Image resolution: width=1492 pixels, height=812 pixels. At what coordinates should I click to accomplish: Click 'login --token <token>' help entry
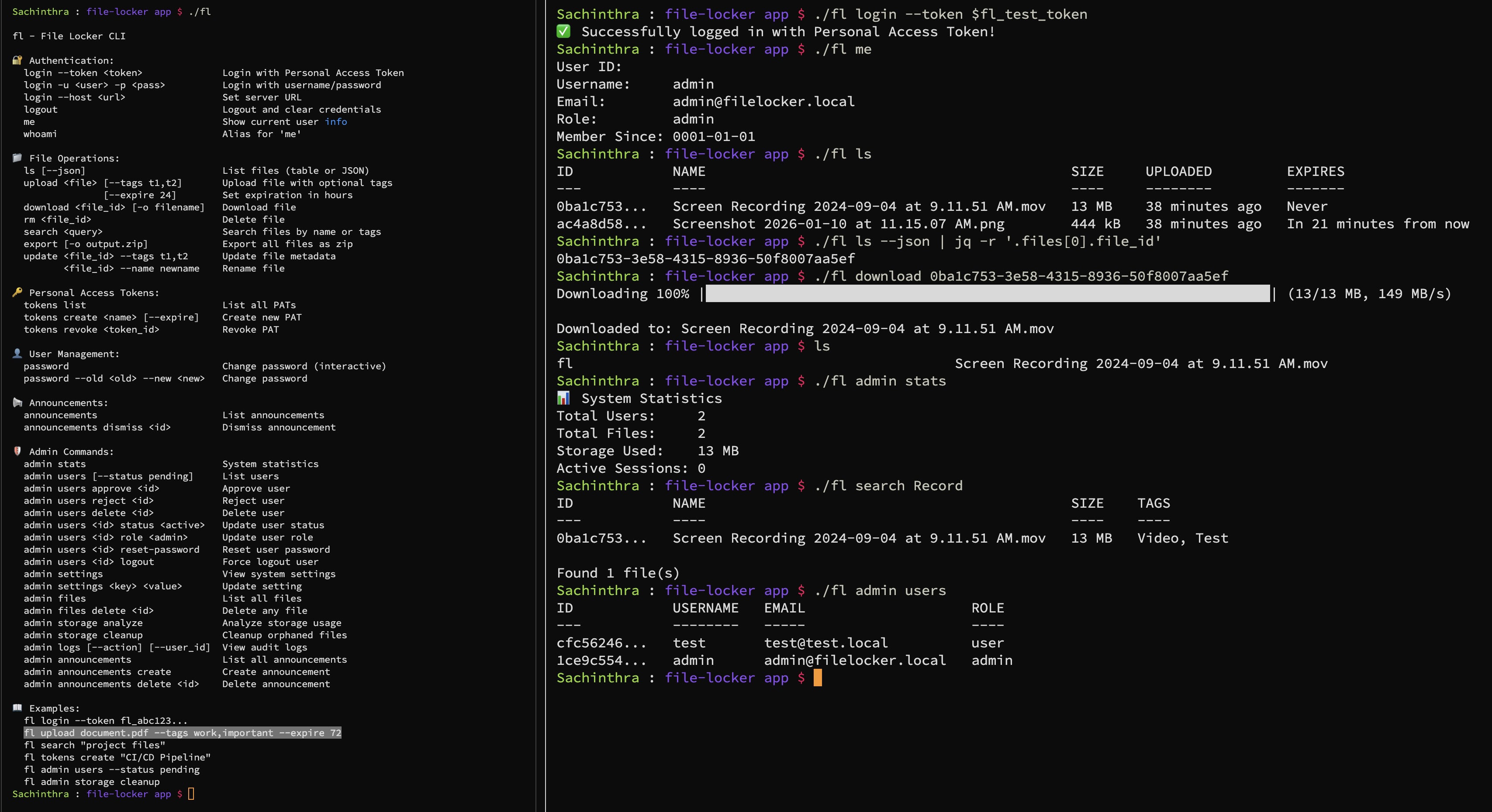[83, 72]
